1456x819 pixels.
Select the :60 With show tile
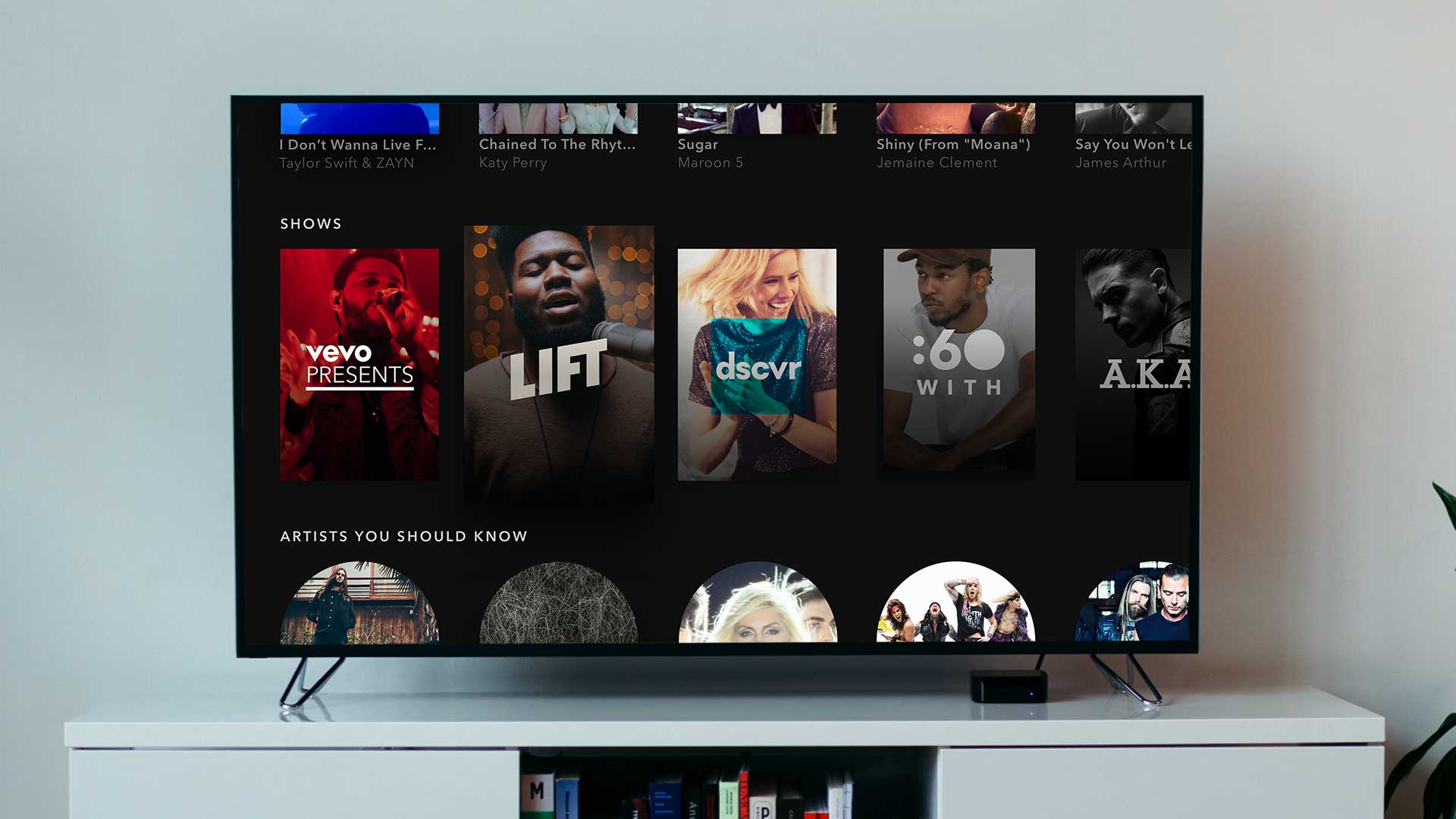point(958,364)
